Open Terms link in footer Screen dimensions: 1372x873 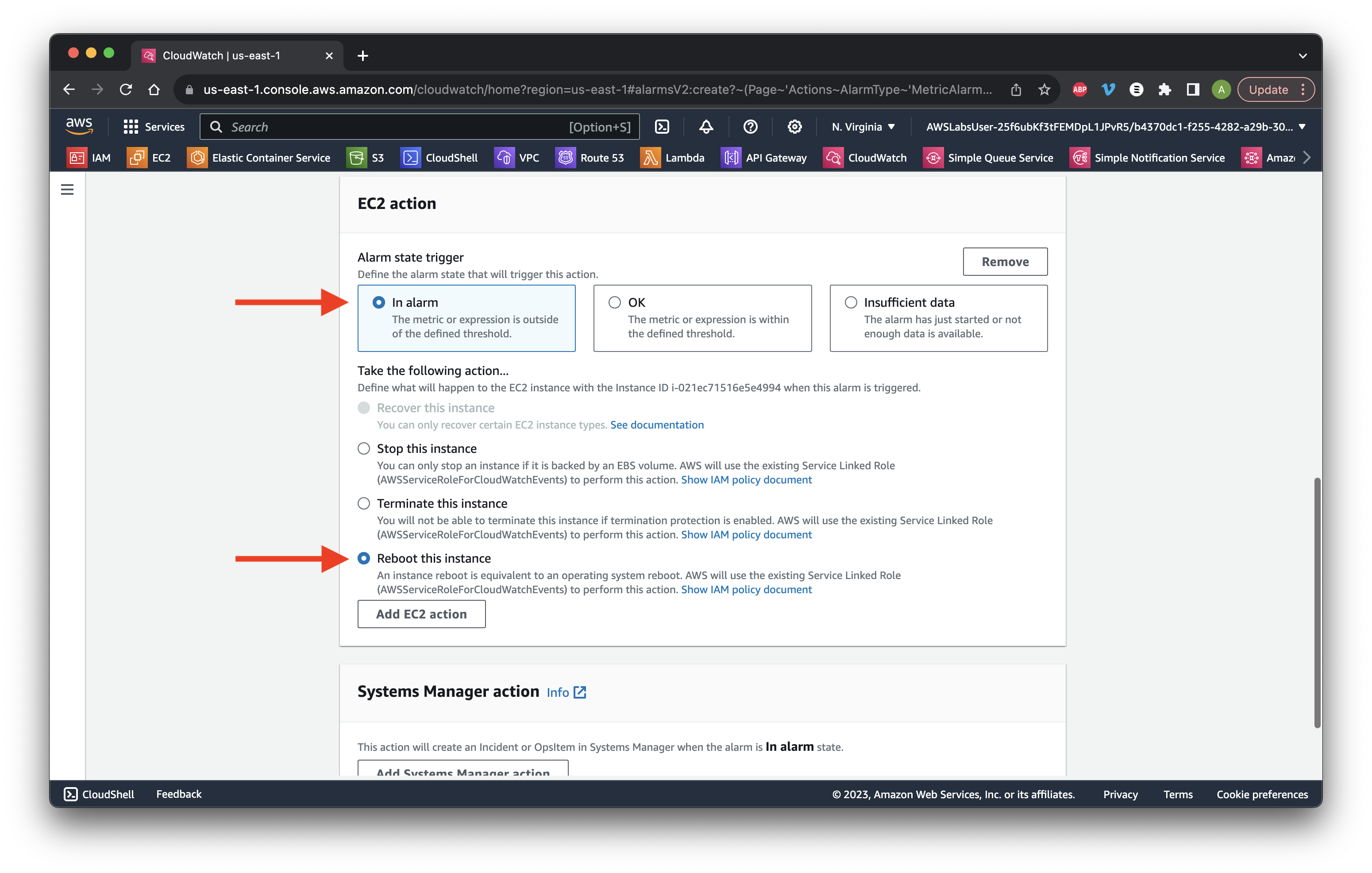[1177, 794]
